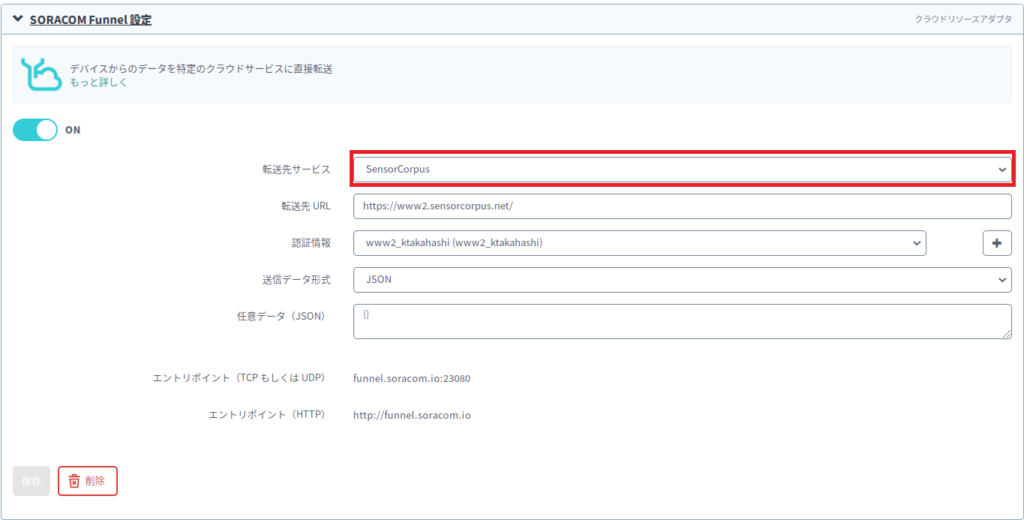Toggle the Funnel ON switch off
This screenshot has height=520, width=1024.
pyautogui.click(x=35, y=130)
